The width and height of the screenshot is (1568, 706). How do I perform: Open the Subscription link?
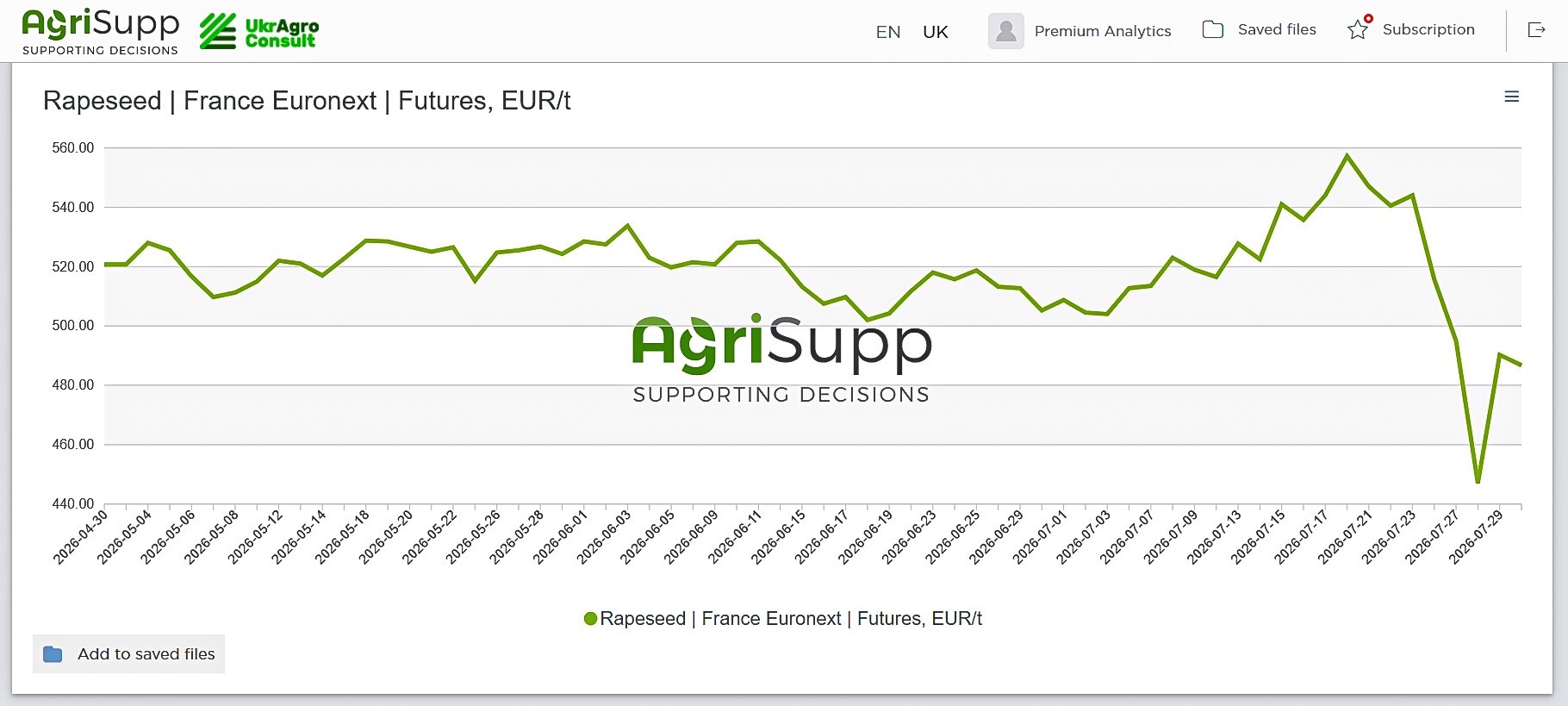[1428, 29]
